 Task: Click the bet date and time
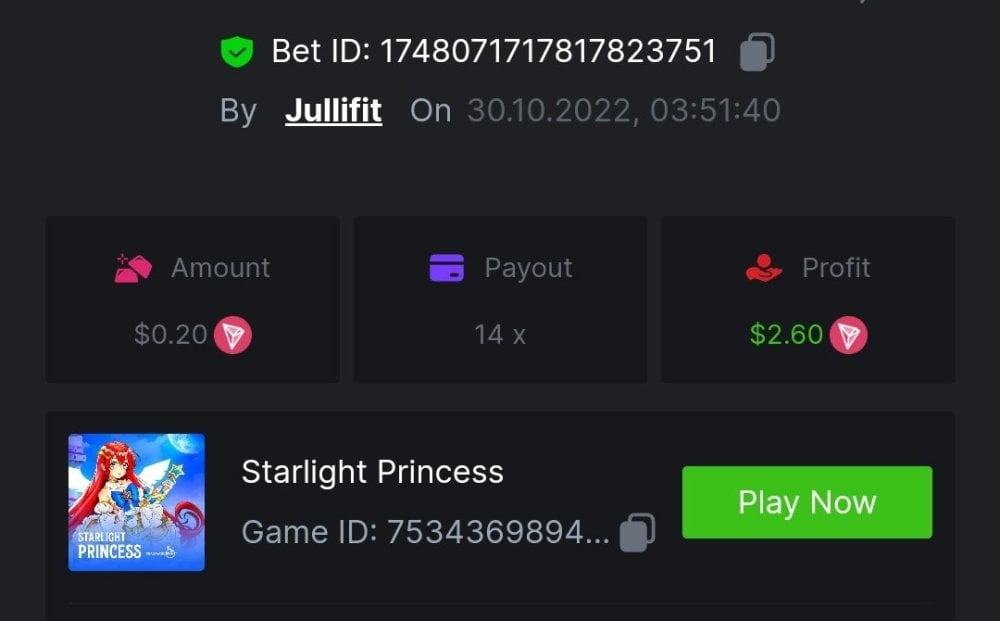(x=623, y=110)
